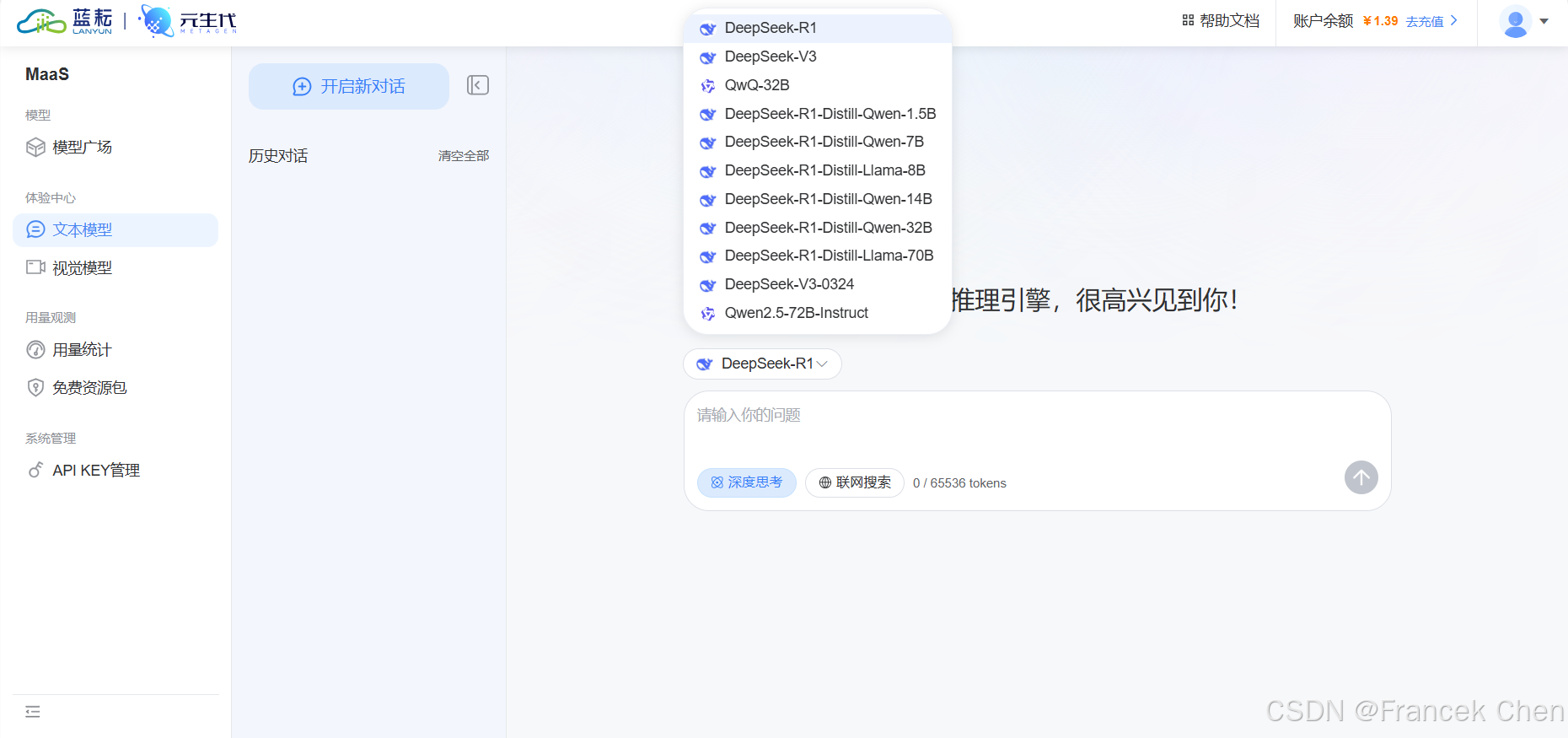
Task: Click the API KEY管理 key icon
Action: tap(35, 470)
